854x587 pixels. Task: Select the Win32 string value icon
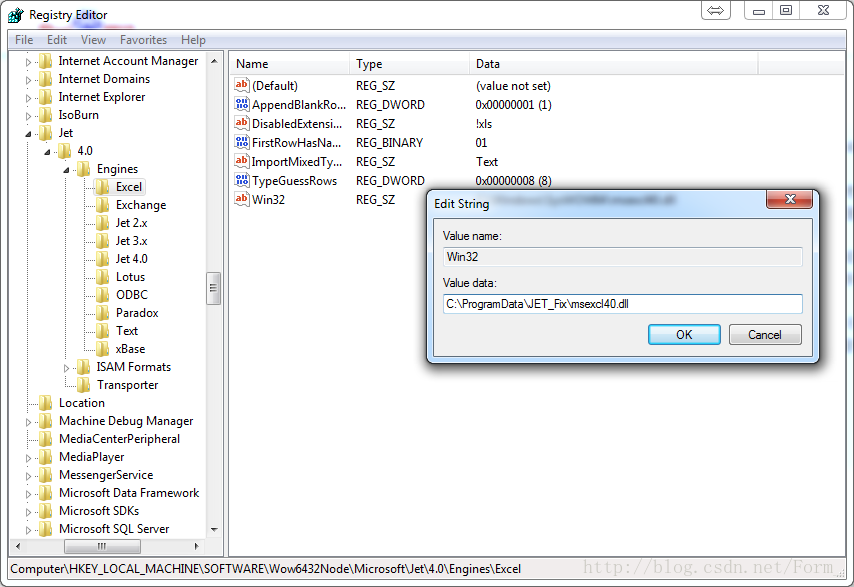(241, 199)
